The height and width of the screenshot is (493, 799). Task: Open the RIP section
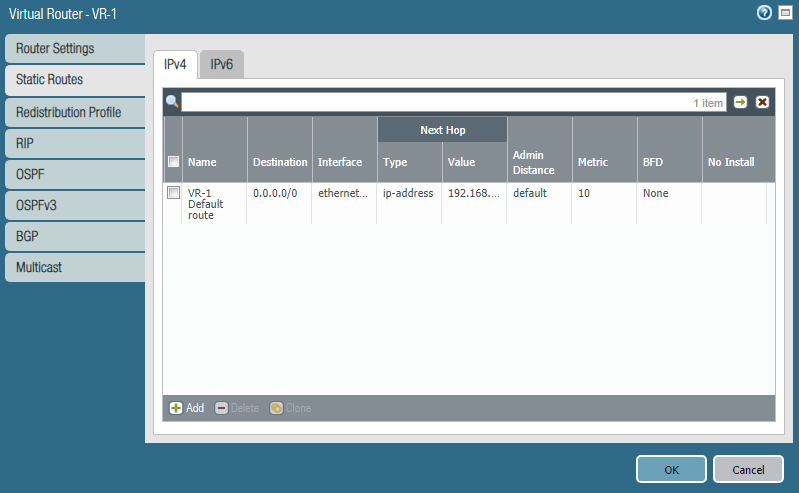(75, 143)
